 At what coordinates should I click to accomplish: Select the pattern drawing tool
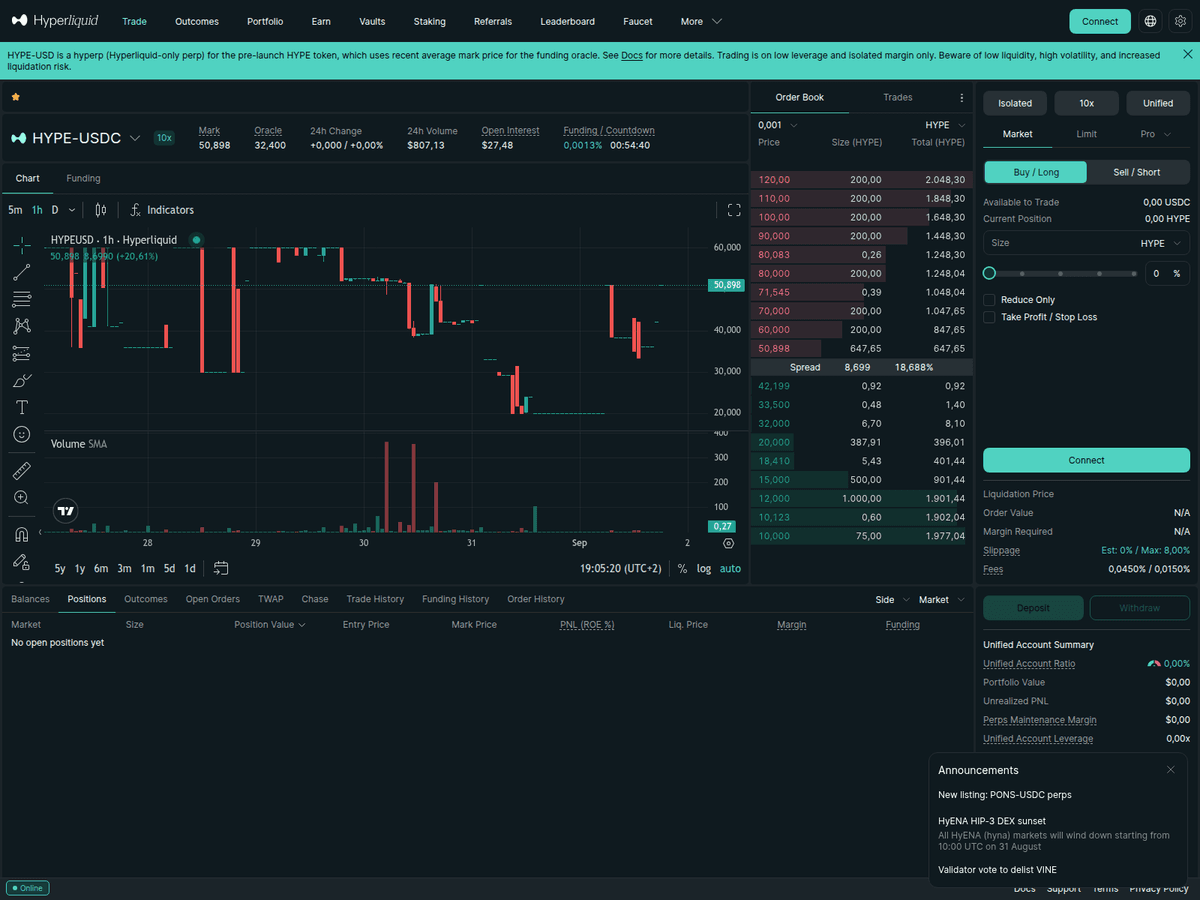[x=21, y=326]
